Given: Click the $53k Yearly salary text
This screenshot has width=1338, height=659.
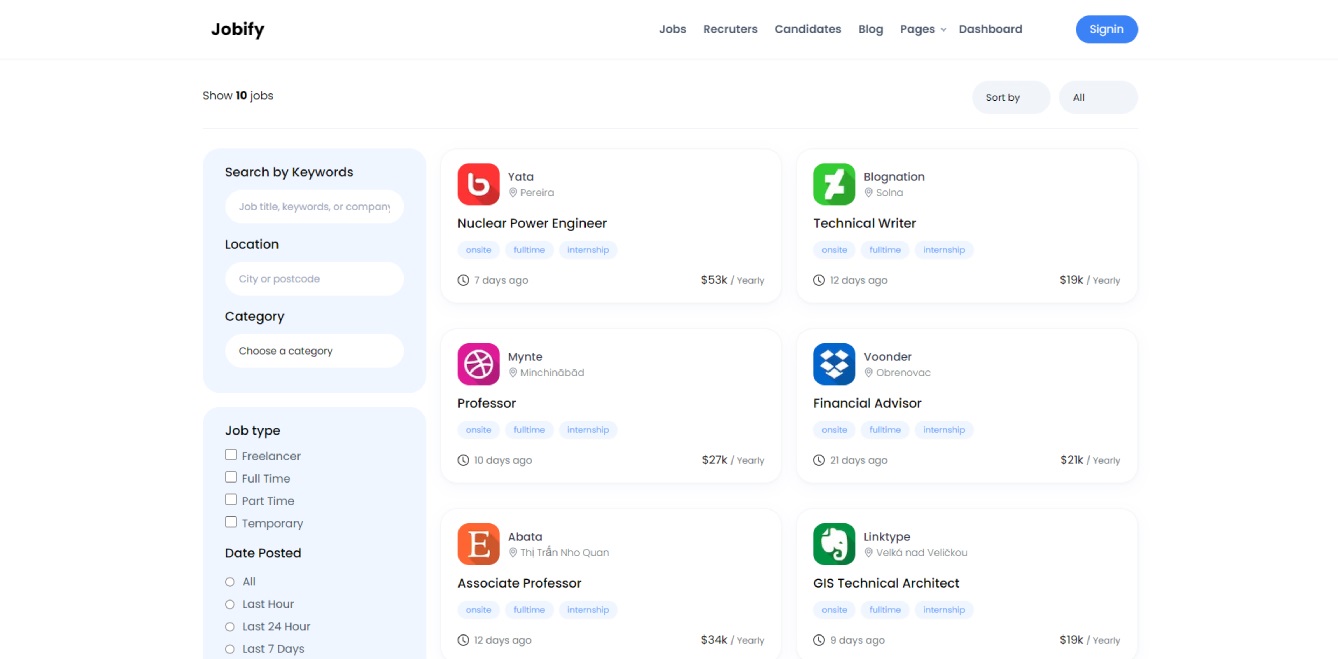Looking at the screenshot, I should pos(733,280).
